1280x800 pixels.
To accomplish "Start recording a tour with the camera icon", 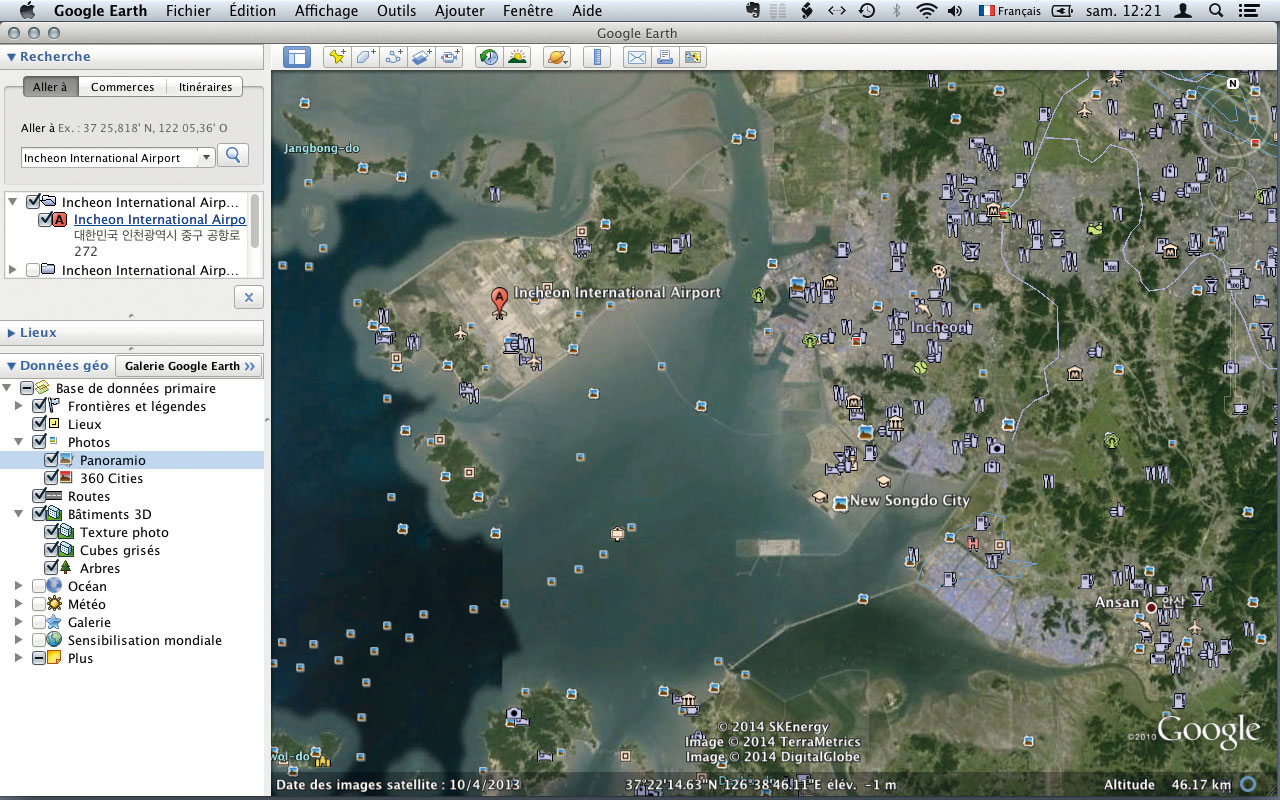I will click(x=450, y=57).
